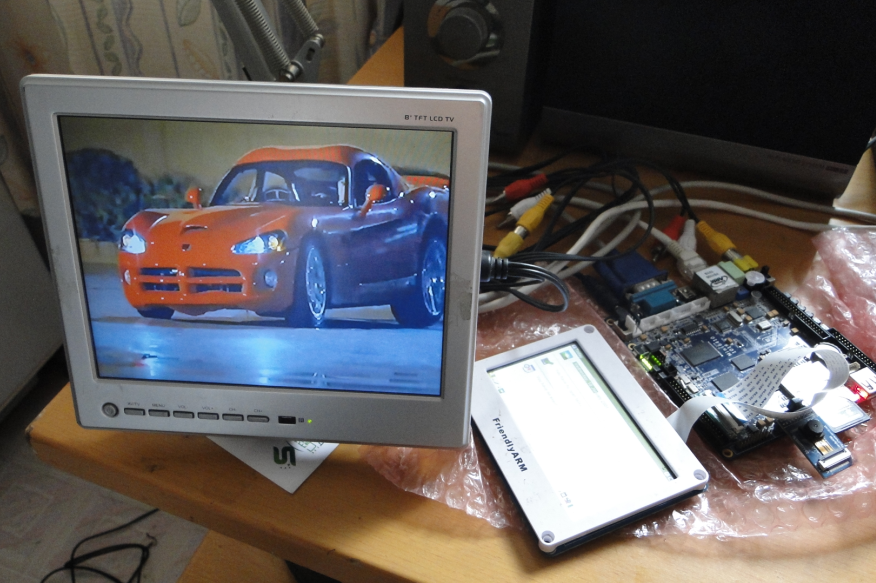The width and height of the screenshot is (876, 583).
Task: Click the CH+ channel up button
Action: [258, 418]
